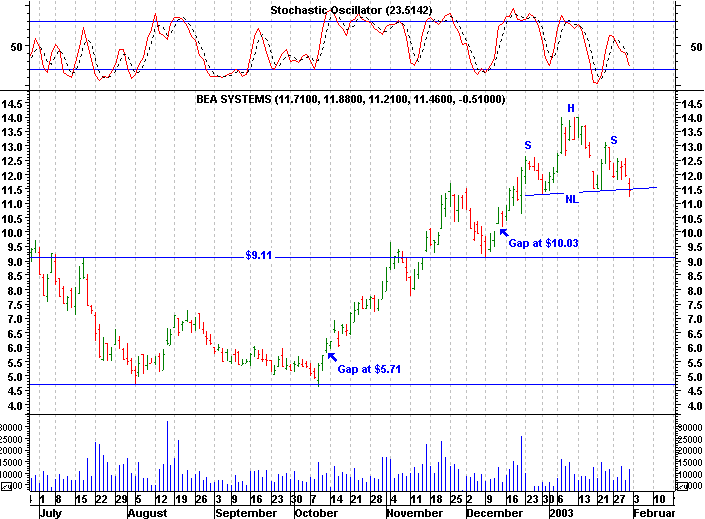The width and height of the screenshot is (705, 519).
Task: Click the '12' date label in August
Action: 161,499
